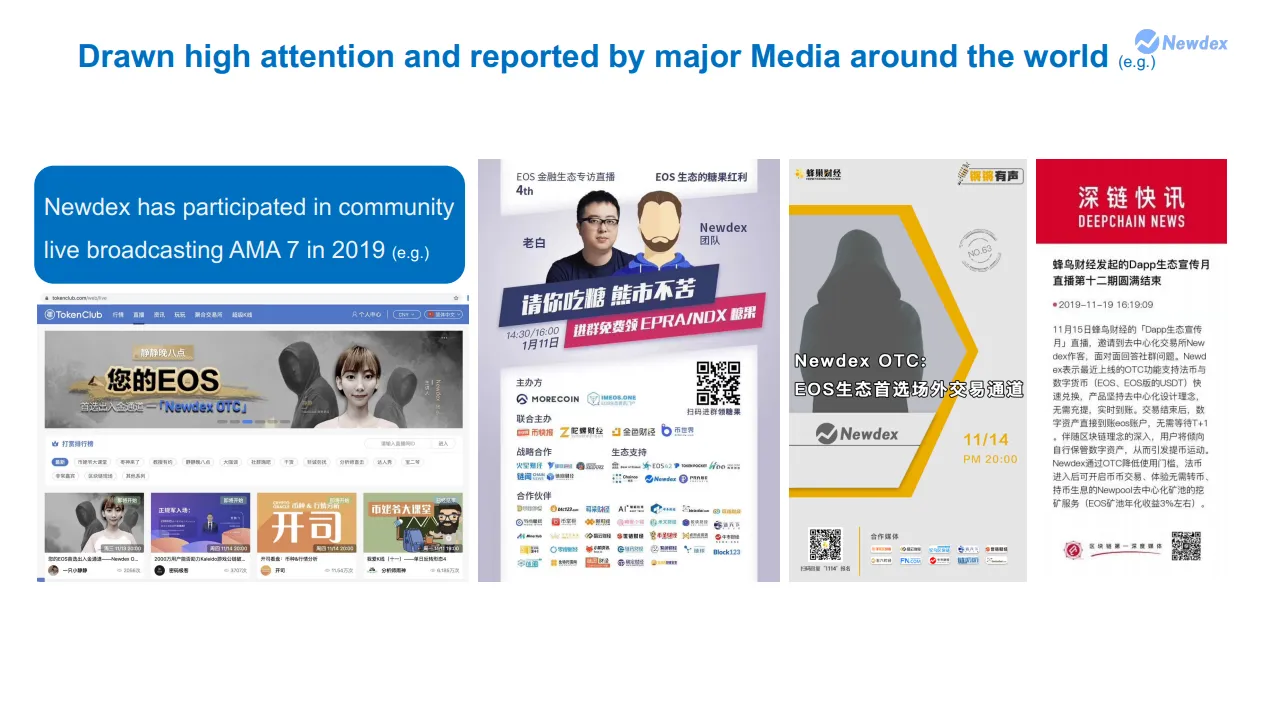
Task: Click the 进群免费领 EPRA/NDX 糖果 pink banner
Action: 663,320
